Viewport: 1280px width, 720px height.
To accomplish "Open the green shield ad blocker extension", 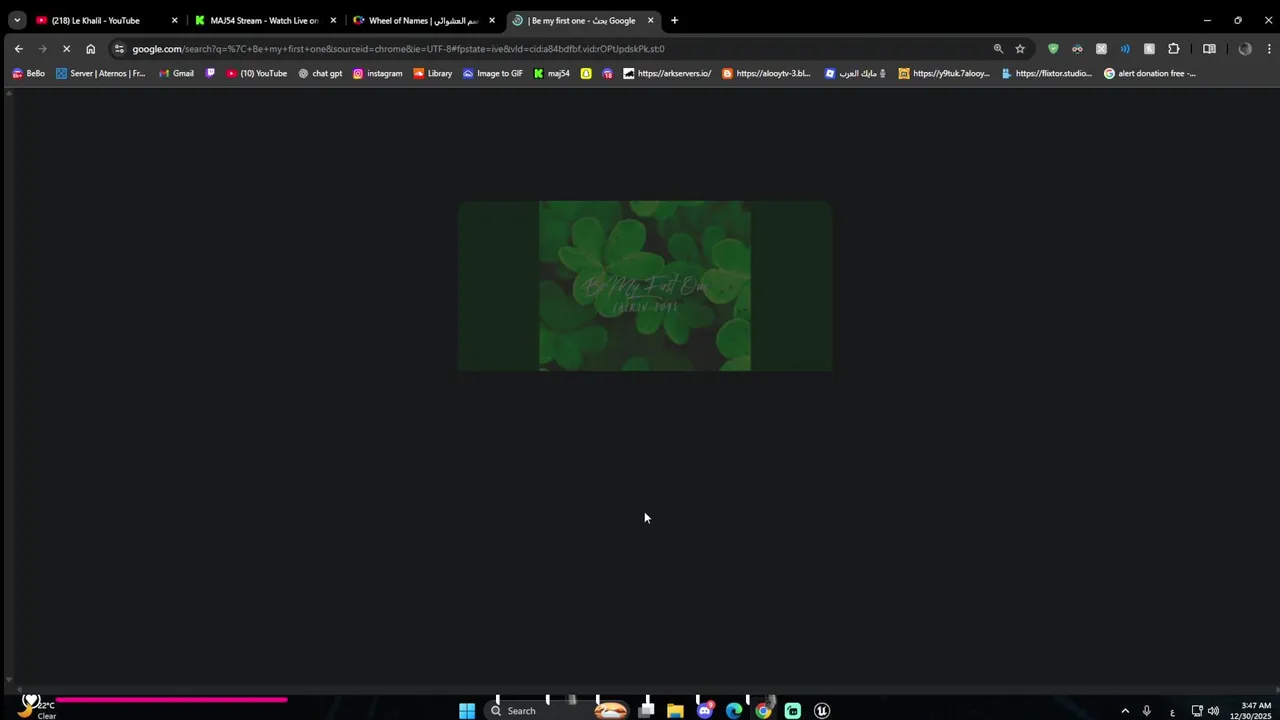I will 1053,48.
